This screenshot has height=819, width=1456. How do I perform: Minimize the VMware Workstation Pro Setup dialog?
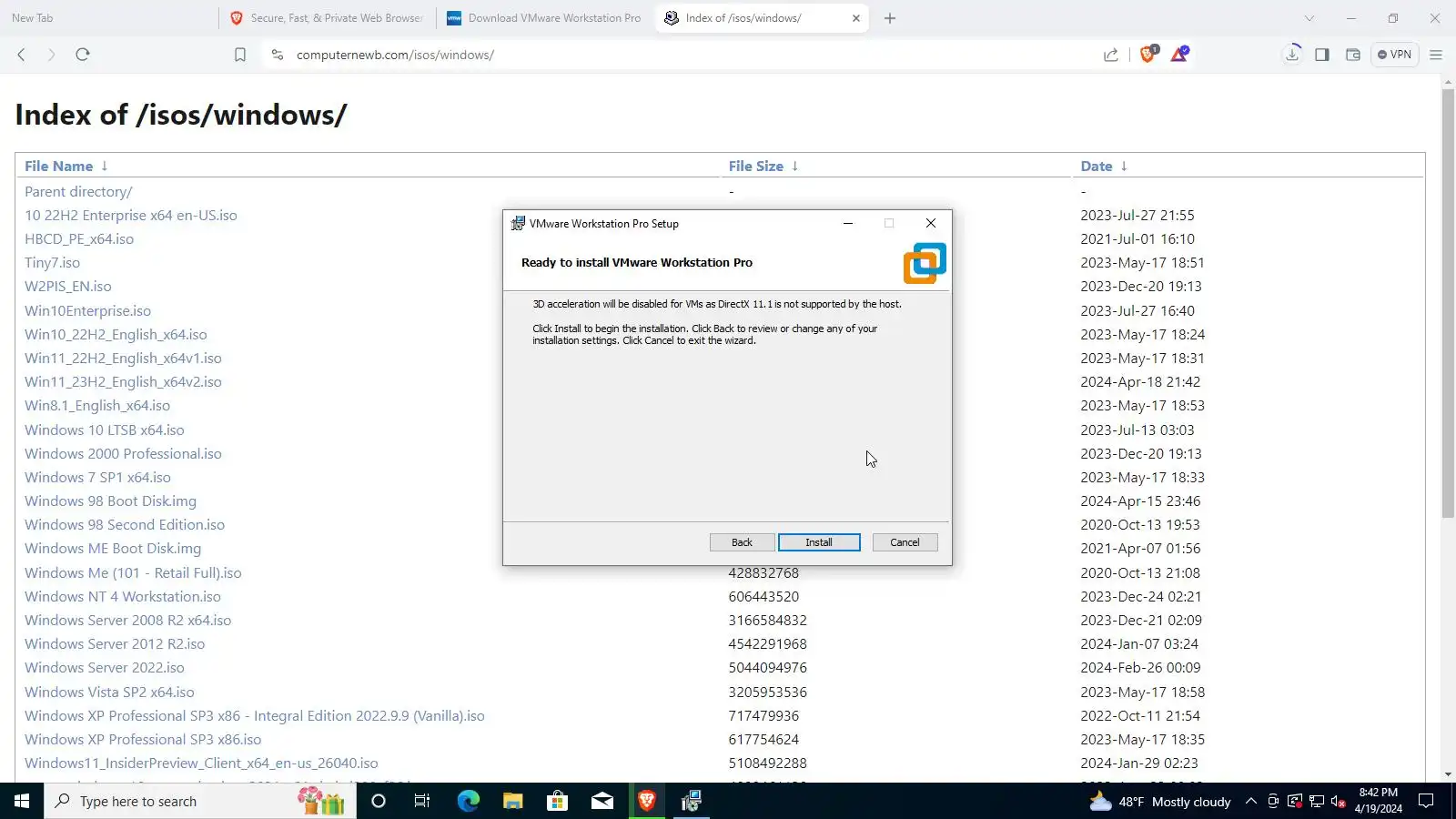[x=848, y=224]
